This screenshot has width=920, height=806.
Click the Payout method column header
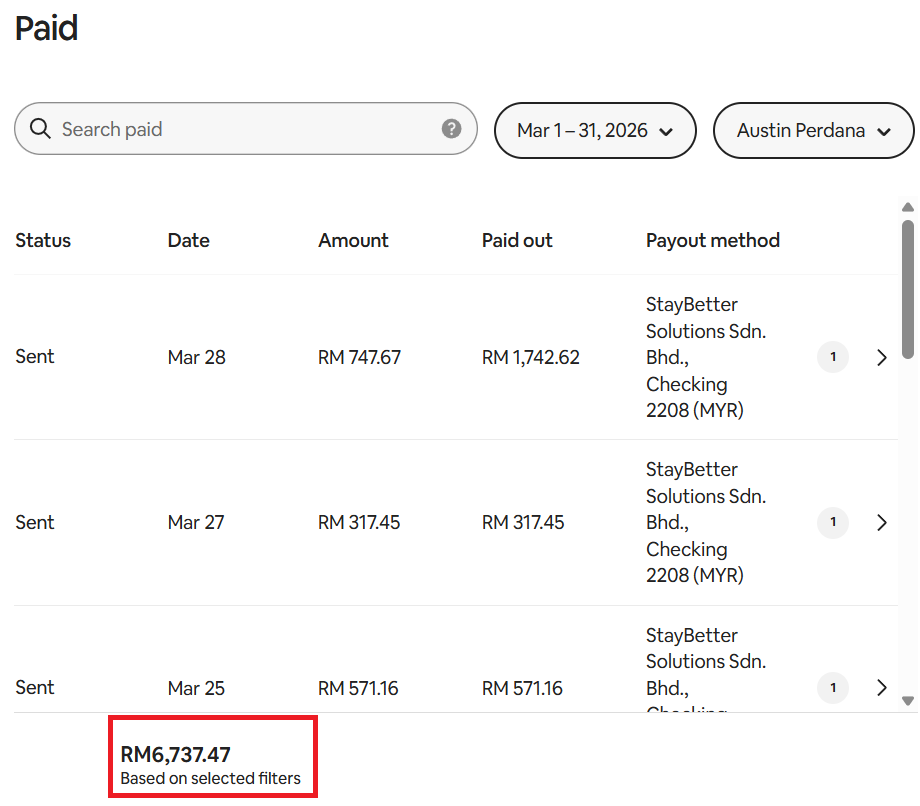(x=712, y=240)
